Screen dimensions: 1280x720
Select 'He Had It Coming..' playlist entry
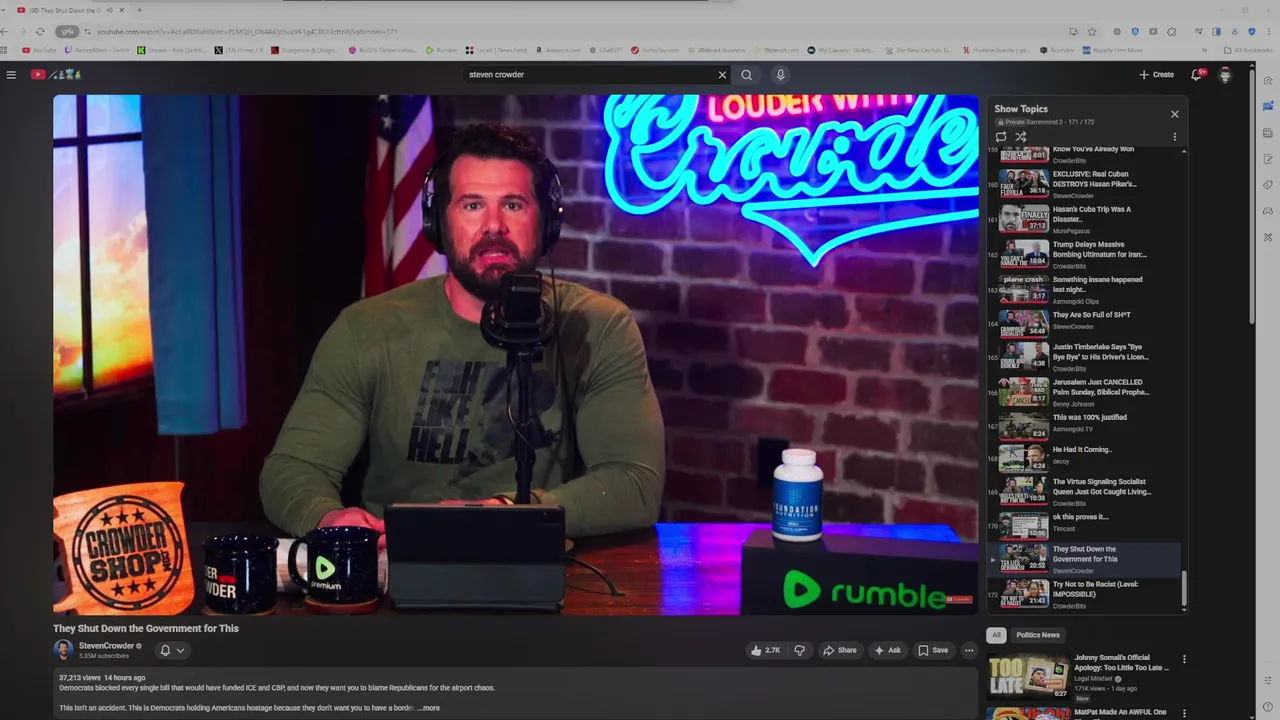tap(1086, 459)
